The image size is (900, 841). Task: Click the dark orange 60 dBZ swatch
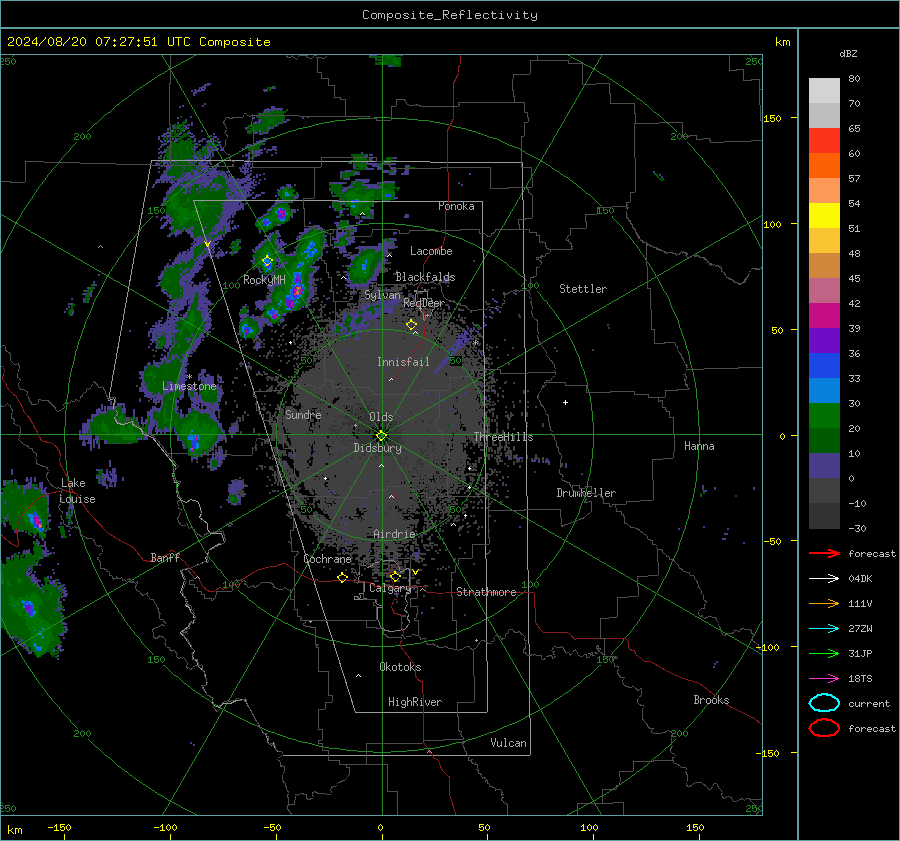tap(824, 166)
